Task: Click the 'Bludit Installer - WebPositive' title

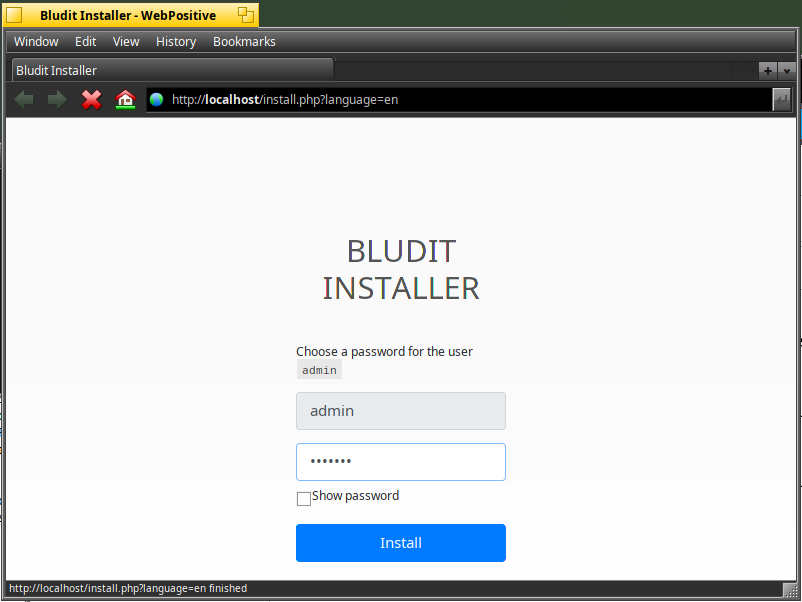Action: tap(128, 15)
